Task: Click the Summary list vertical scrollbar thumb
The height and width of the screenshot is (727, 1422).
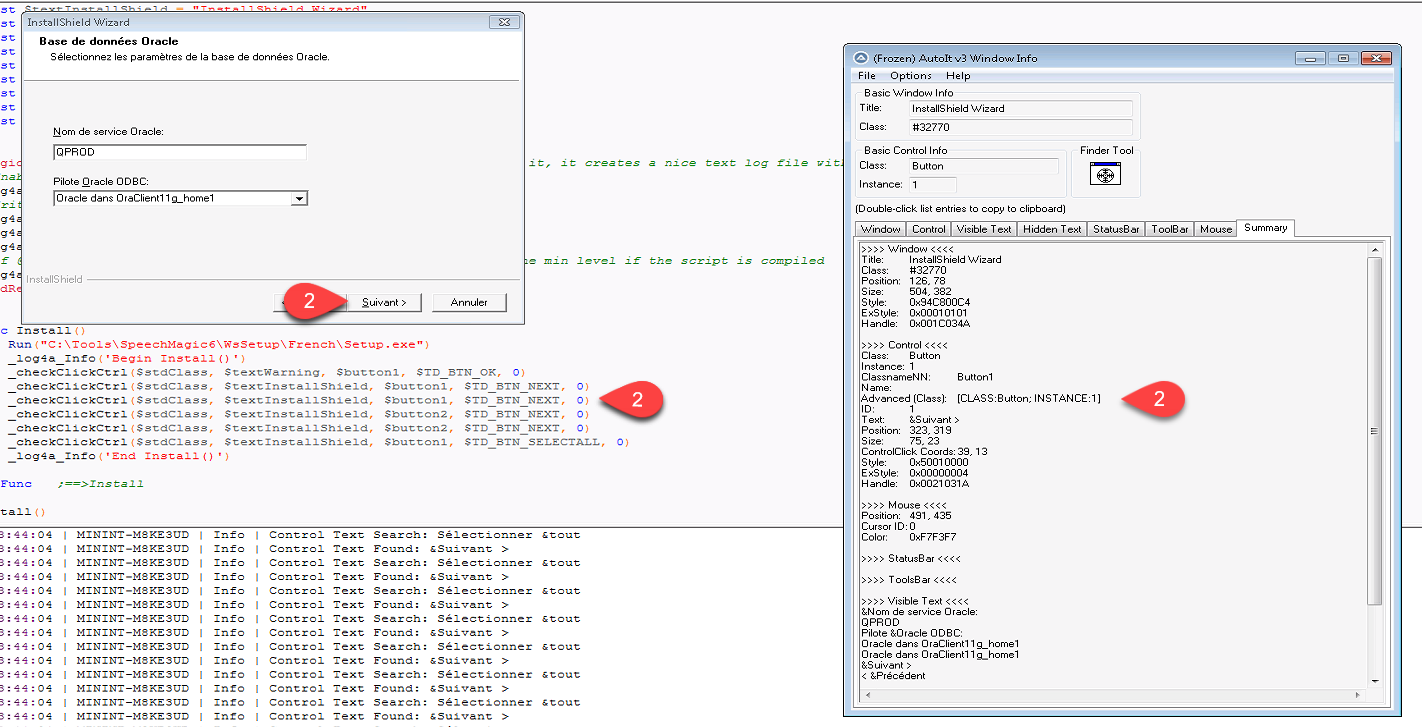Action: (1374, 430)
